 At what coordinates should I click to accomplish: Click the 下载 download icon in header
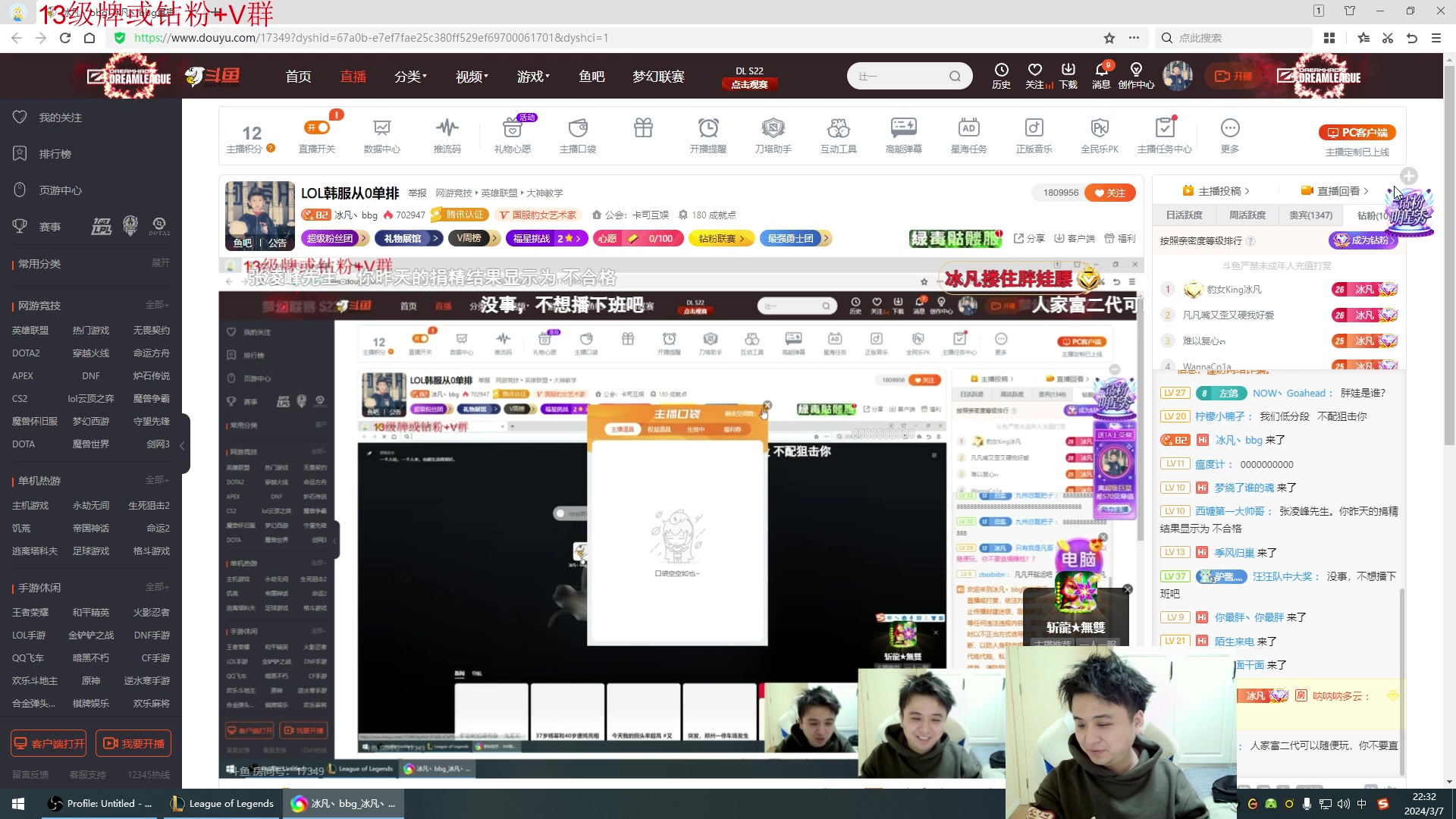1068,75
